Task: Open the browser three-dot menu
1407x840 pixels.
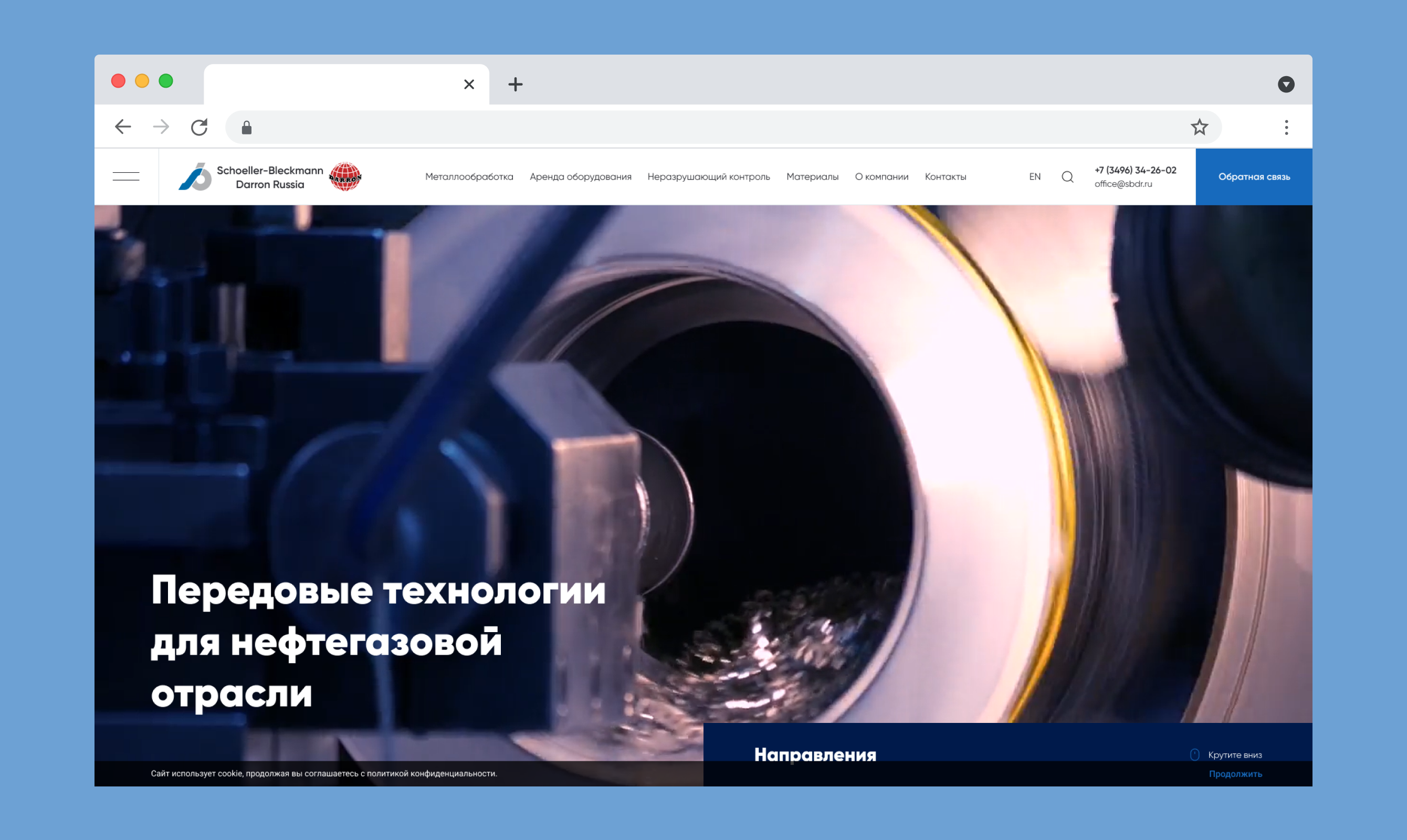Action: (x=1286, y=128)
